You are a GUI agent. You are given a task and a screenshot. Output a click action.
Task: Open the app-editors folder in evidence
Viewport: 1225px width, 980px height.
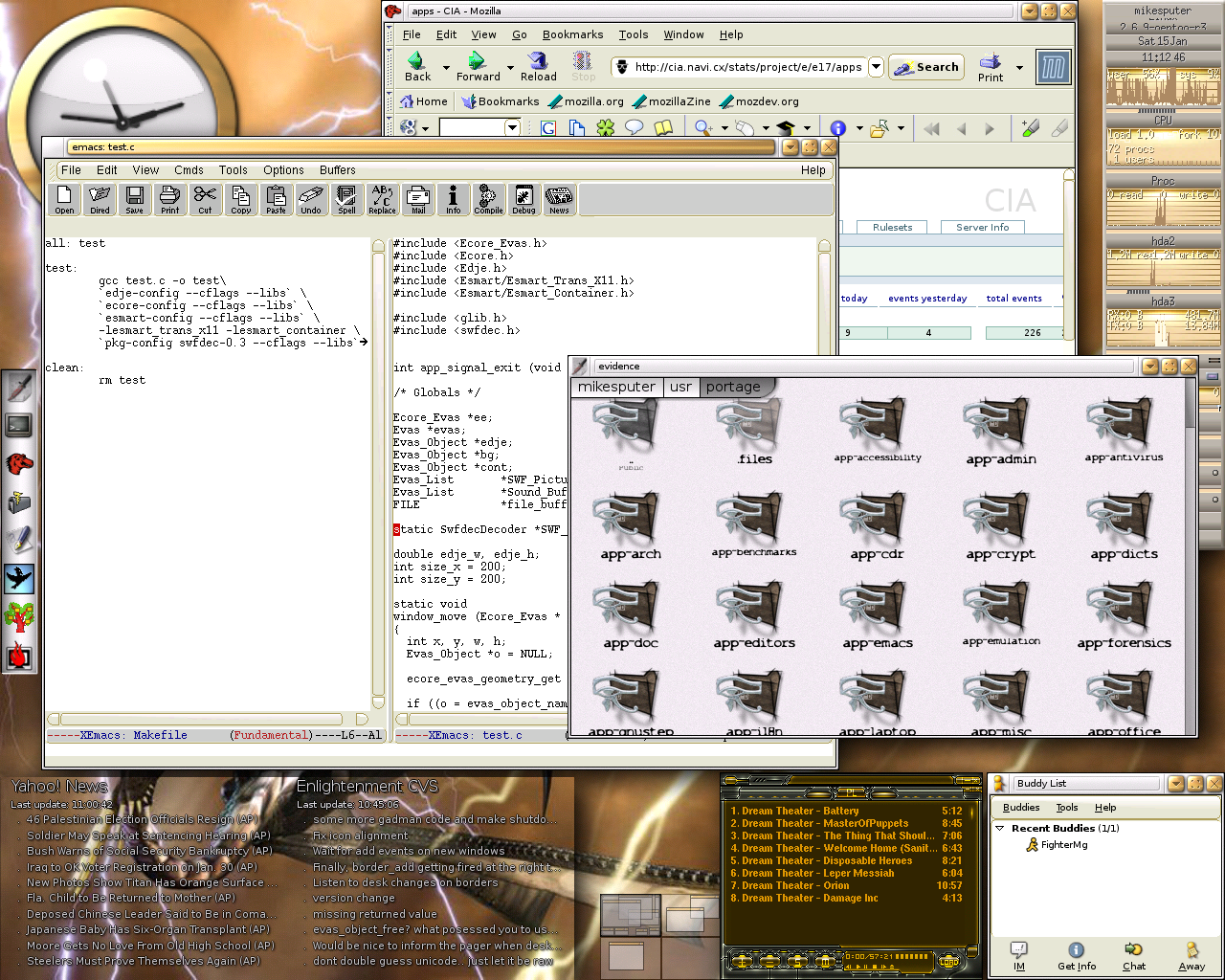(x=754, y=615)
